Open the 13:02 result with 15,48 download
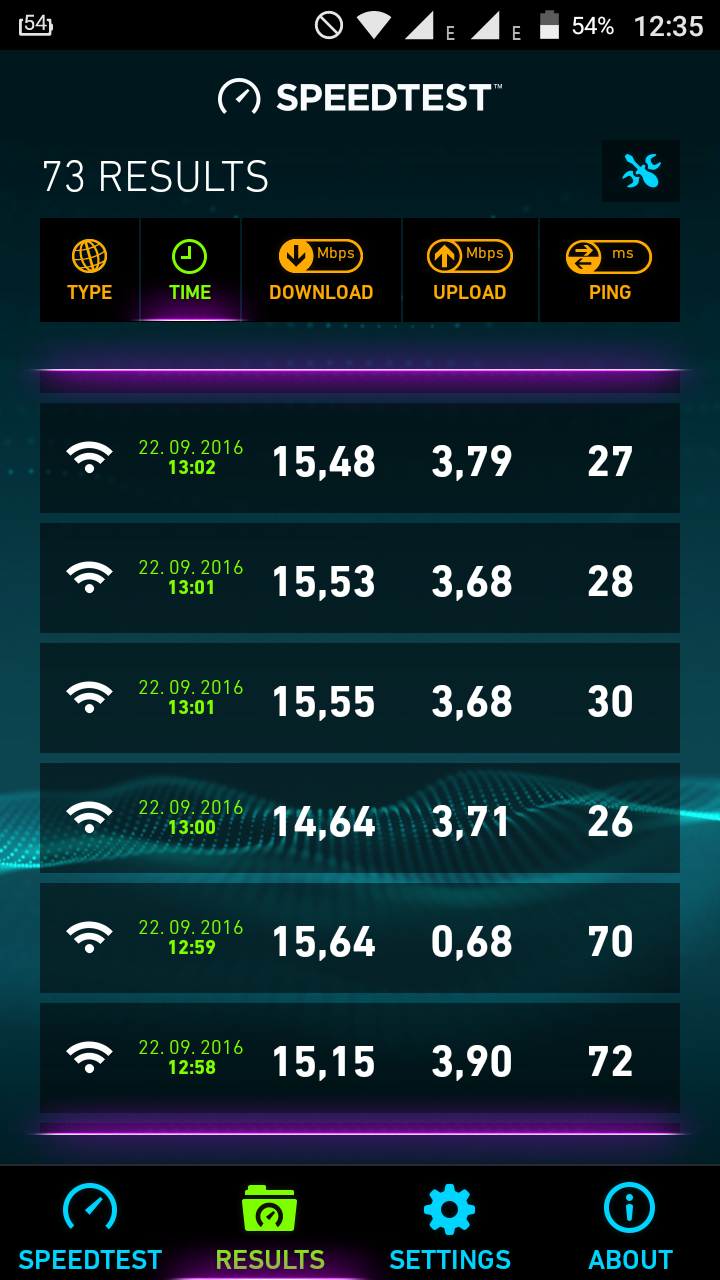Screen dimensions: 720x1280 pos(360,458)
